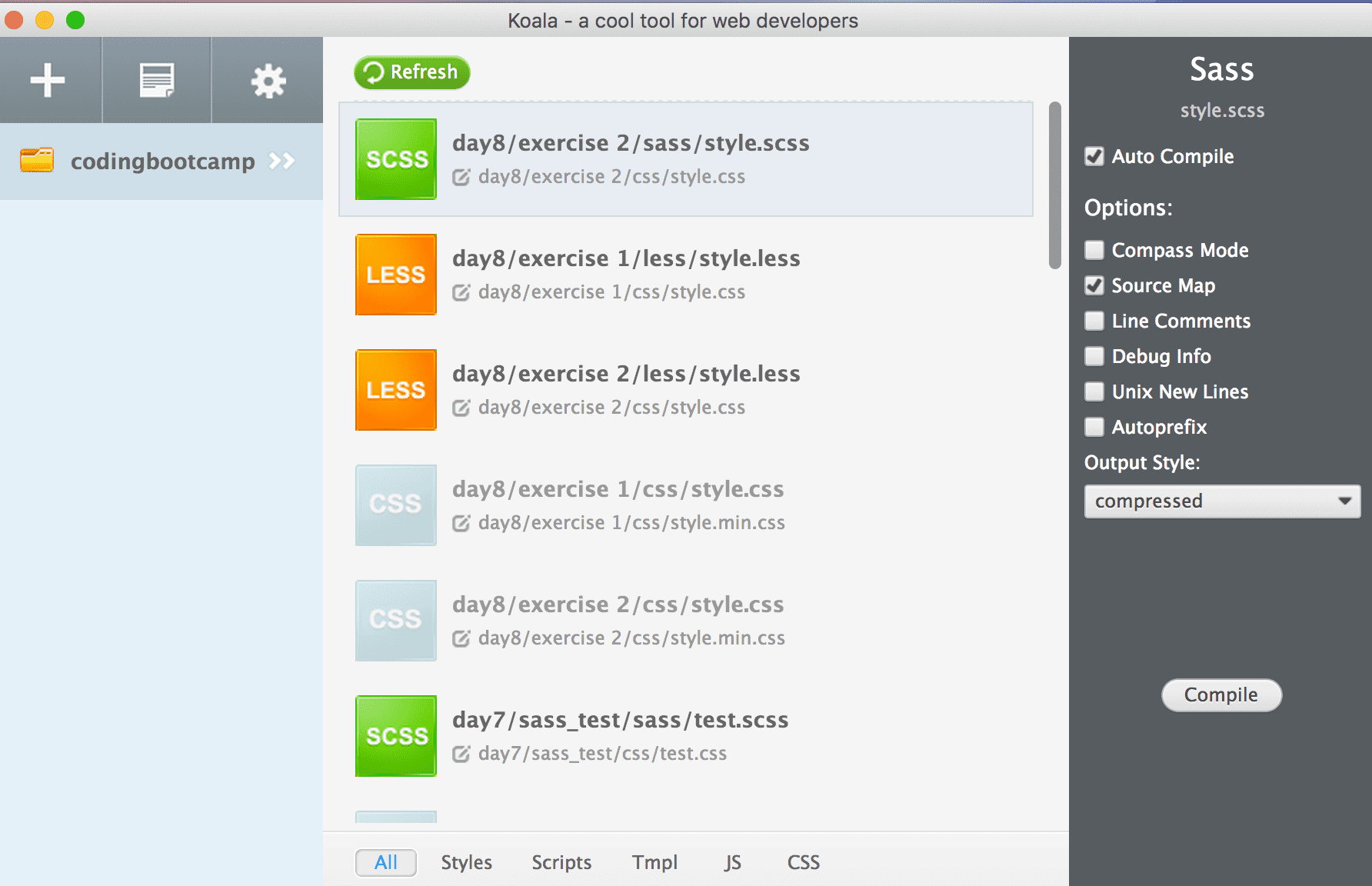The image size is (1372, 886).
Task: Open the Output Style compressed dropdown
Action: pyautogui.click(x=1222, y=501)
